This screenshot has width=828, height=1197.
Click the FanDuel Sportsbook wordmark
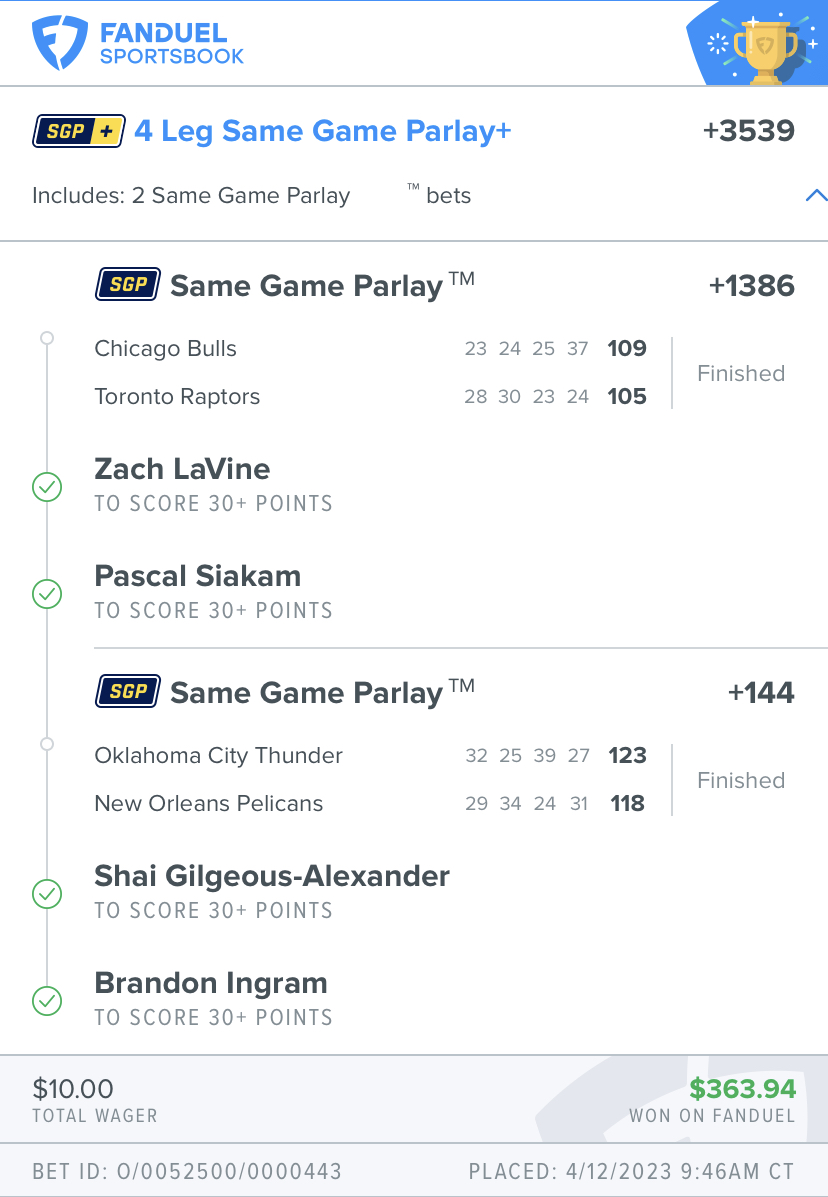(172, 44)
